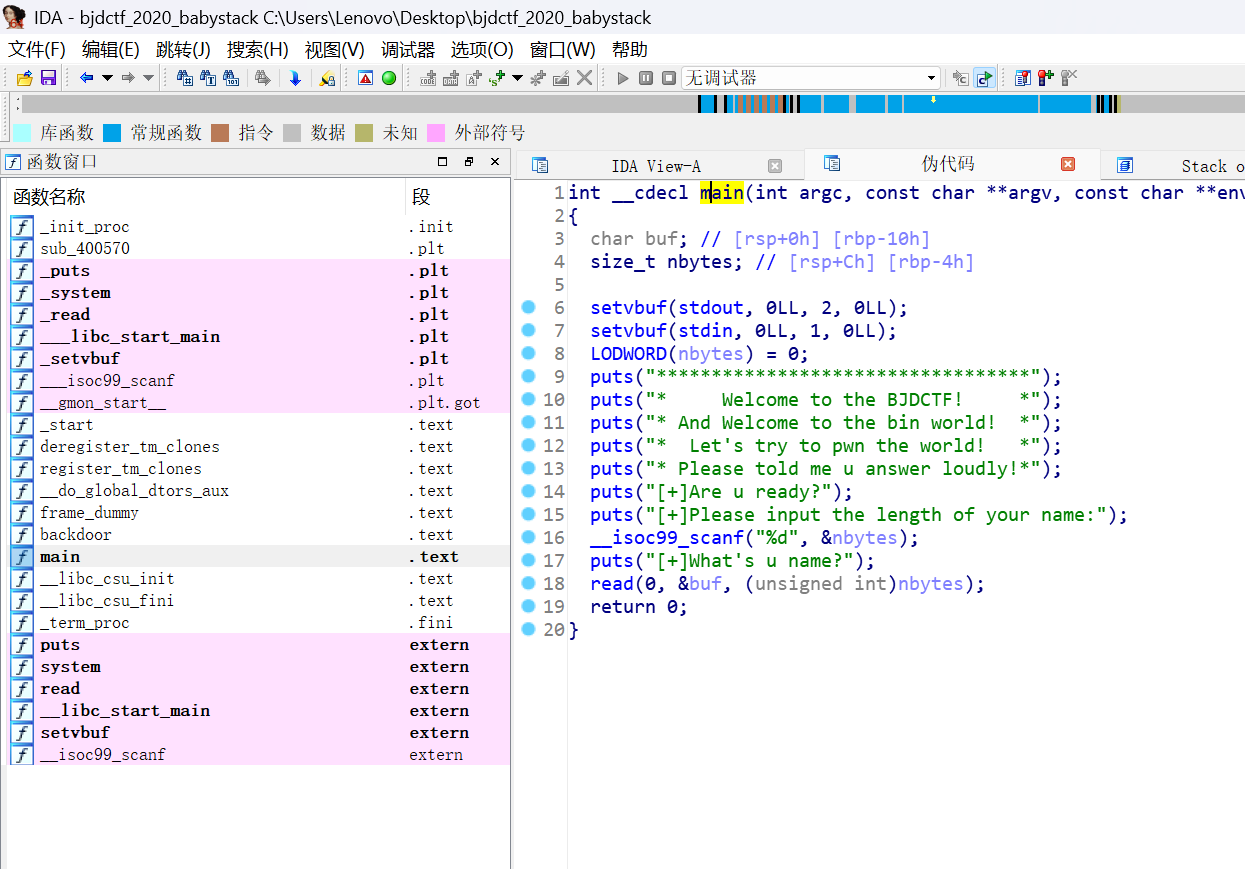Click the save database floppy icon
This screenshot has height=869, width=1245.
point(47,78)
